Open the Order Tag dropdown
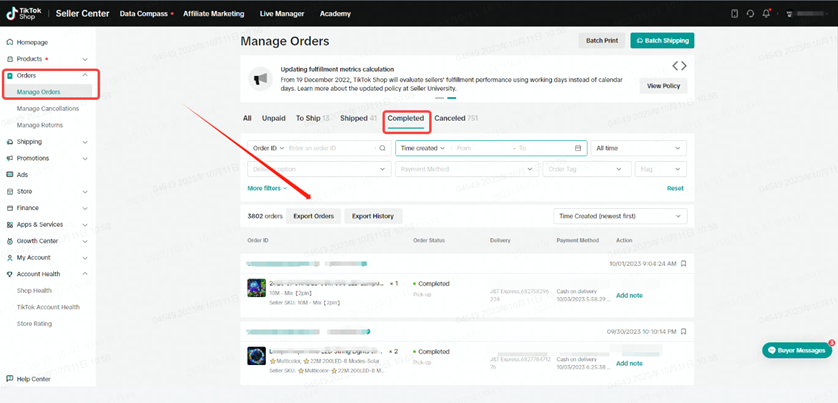Image resolution: width=838 pixels, height=403 pixels. [587, 169]
